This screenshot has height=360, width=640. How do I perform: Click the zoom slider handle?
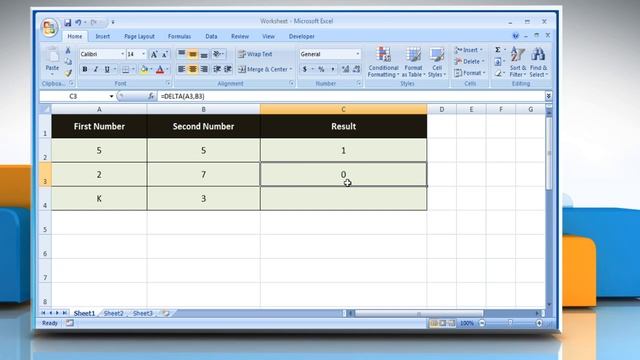[510, 323]
